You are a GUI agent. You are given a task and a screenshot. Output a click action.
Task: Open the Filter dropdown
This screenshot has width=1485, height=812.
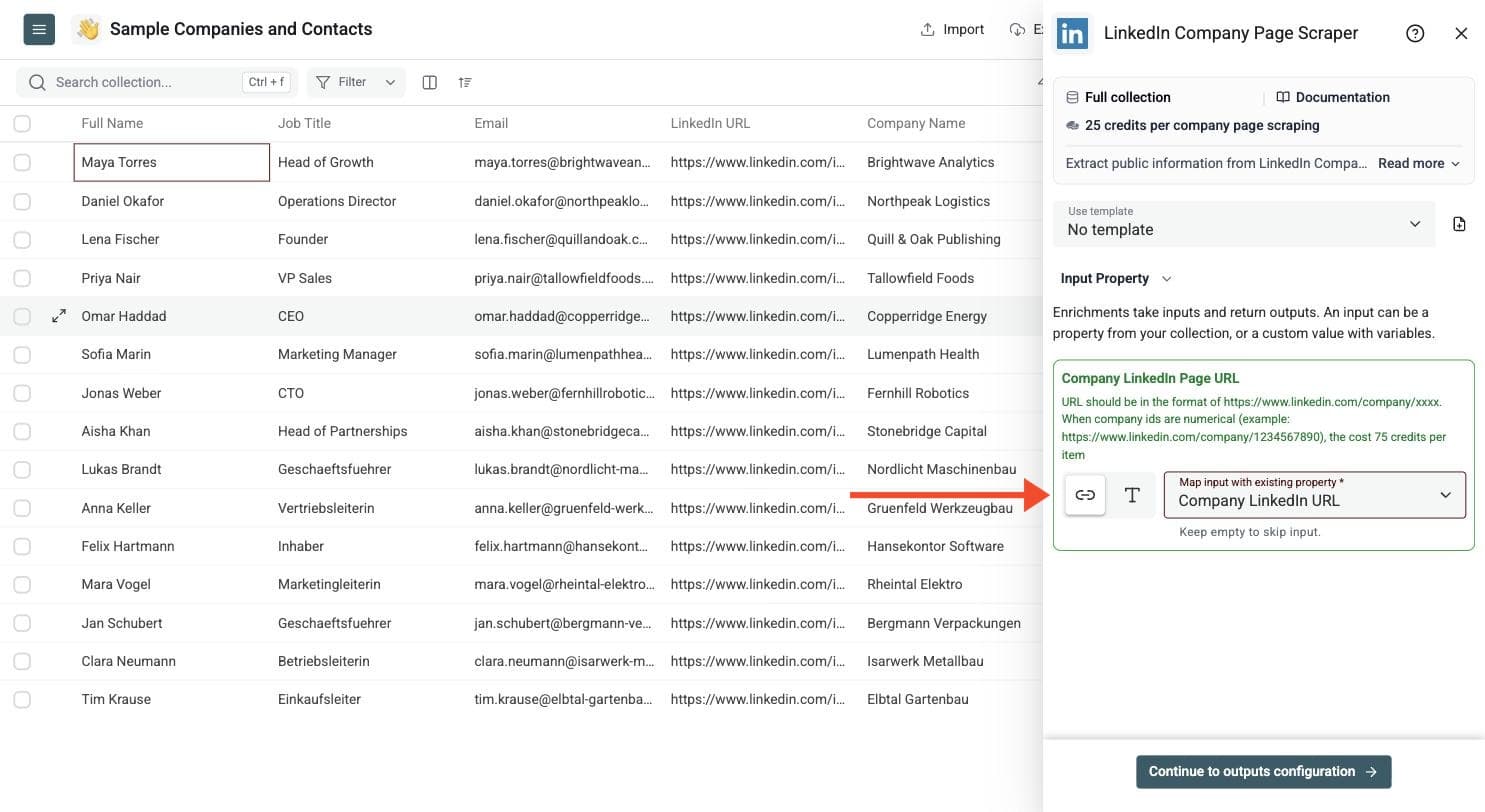[357, 82]
